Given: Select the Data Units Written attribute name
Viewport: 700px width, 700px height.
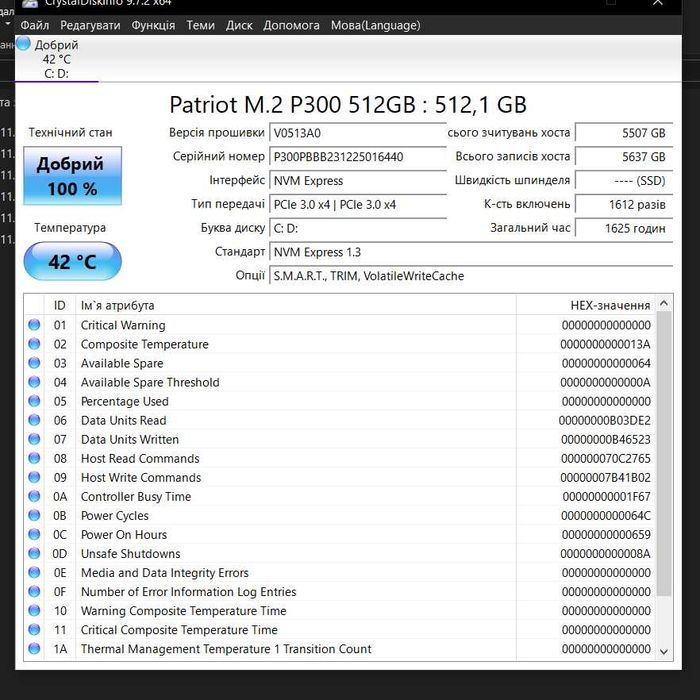Looking at the screenshot, I should 129,440.
